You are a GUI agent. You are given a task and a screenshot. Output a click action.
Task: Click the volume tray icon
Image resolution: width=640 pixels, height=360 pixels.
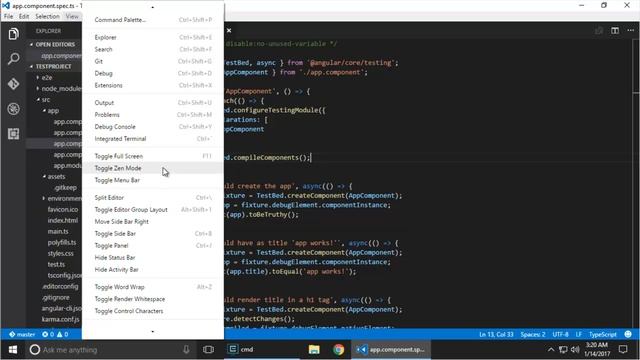(x=575, y=350)
